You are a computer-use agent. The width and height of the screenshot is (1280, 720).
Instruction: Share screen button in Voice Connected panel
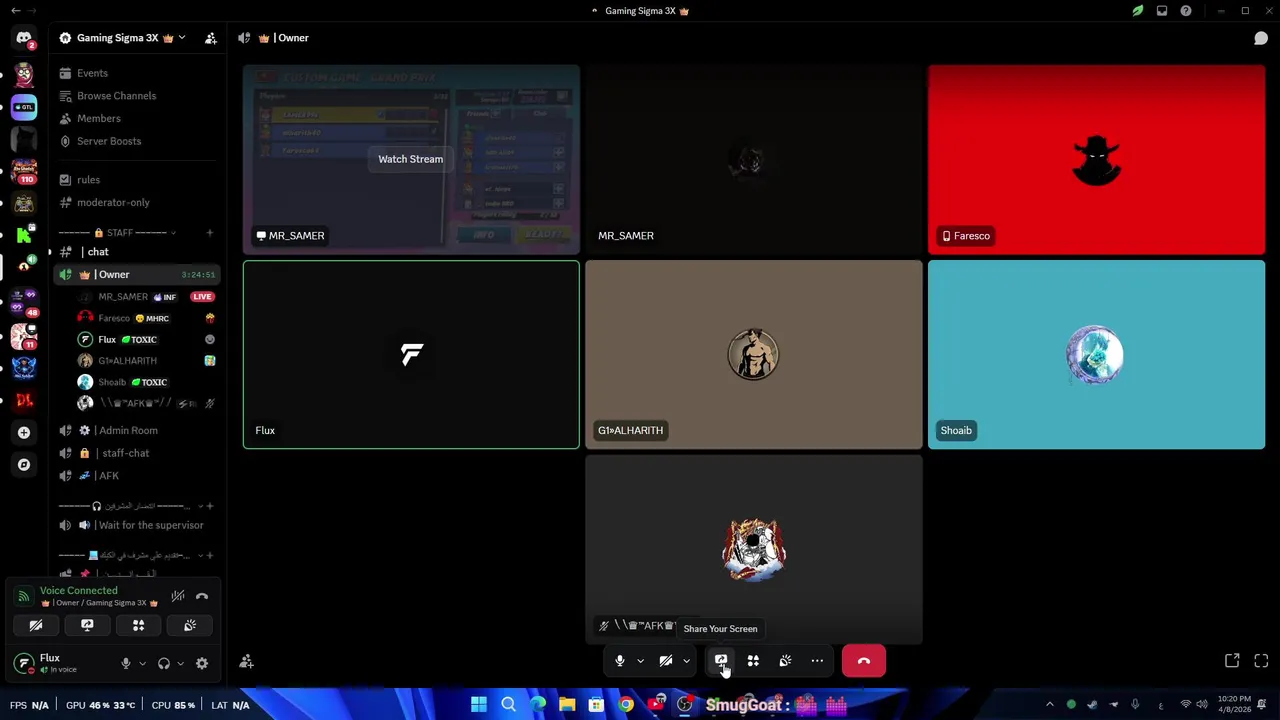coord(87,625)
